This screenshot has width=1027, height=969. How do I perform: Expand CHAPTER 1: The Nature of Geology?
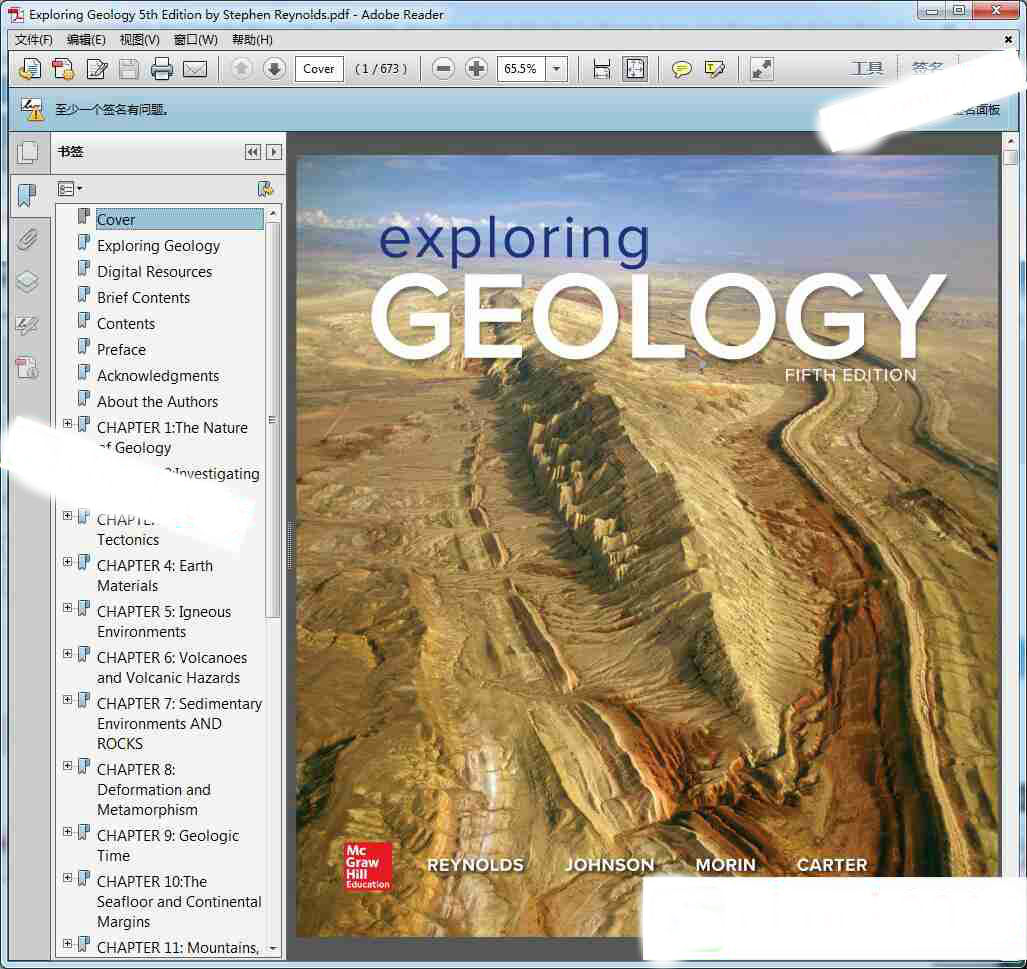point(67,424)
